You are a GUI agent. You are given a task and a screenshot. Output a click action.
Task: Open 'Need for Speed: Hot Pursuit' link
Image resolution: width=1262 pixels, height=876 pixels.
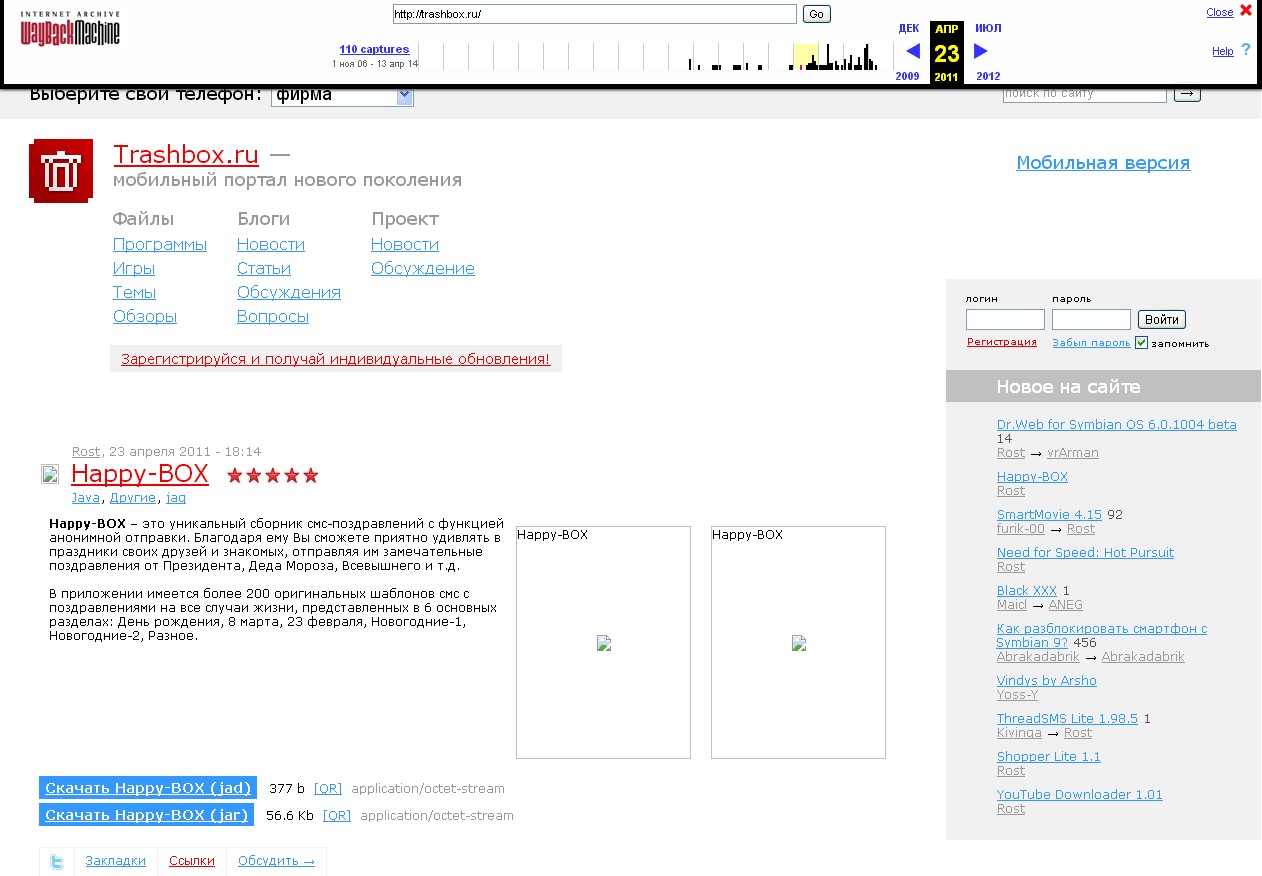pyautogui.click(x=1085, y=553)
